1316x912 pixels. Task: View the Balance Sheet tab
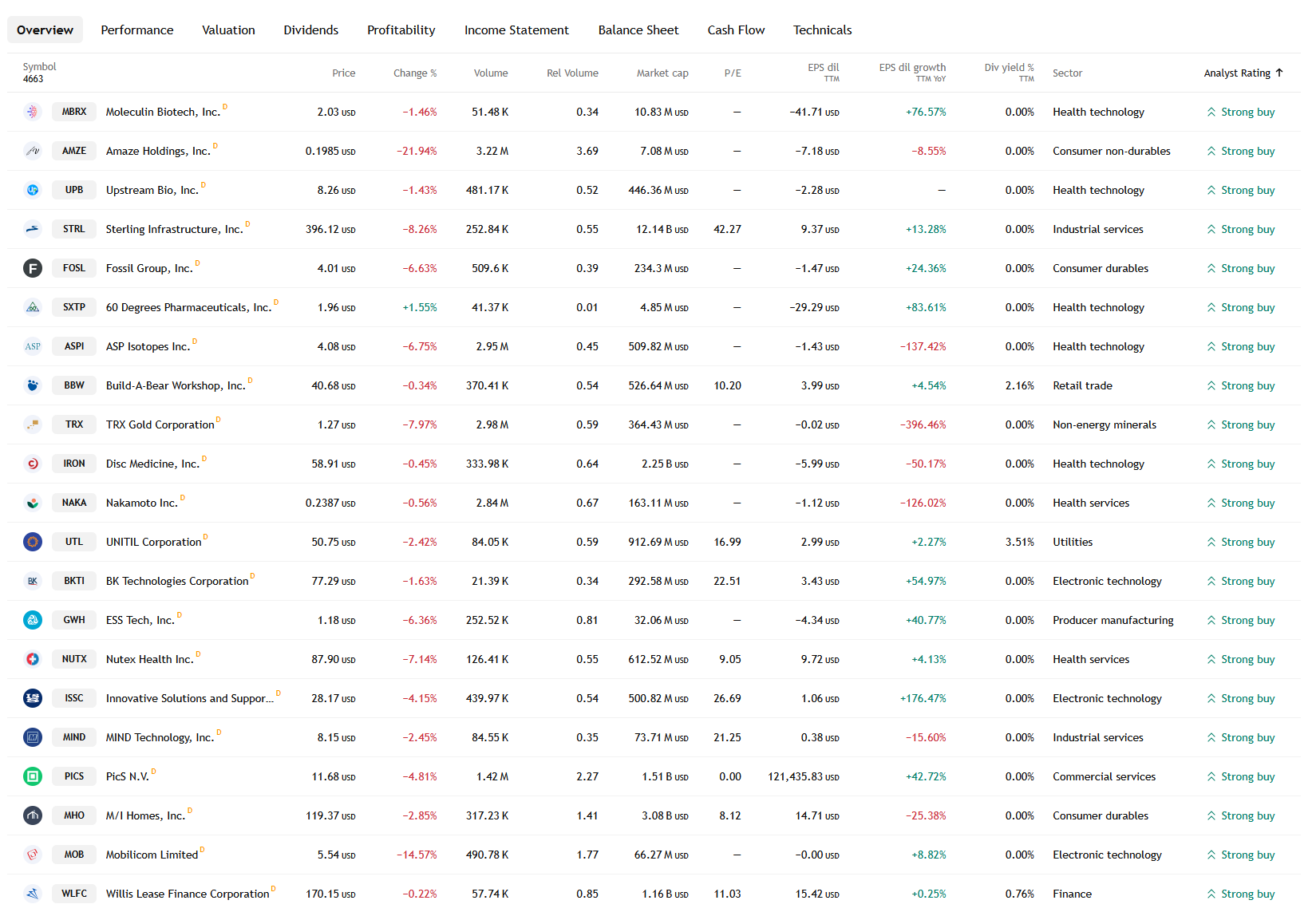coord(638,30)
